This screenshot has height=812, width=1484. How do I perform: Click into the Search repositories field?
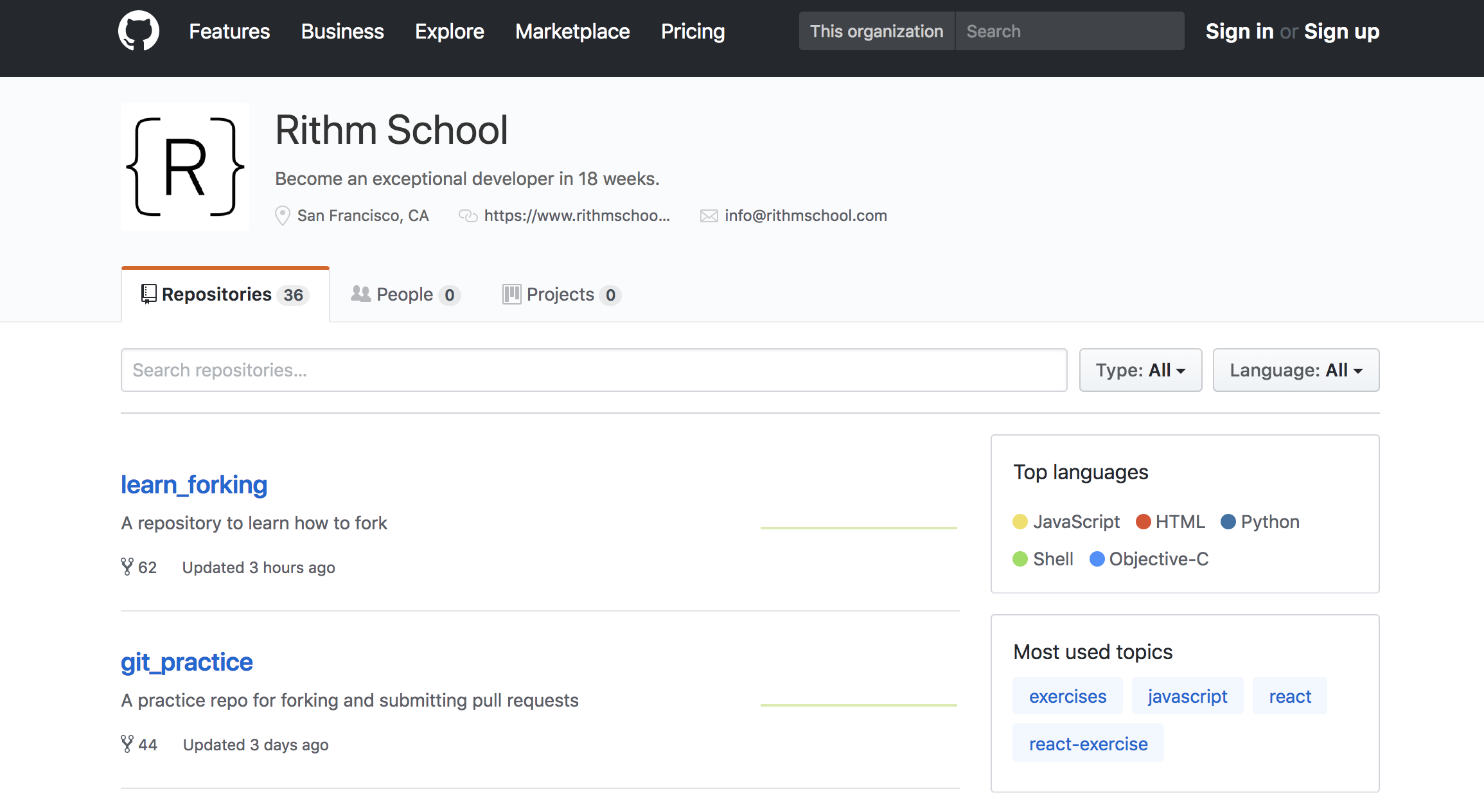tap(594, 370)
